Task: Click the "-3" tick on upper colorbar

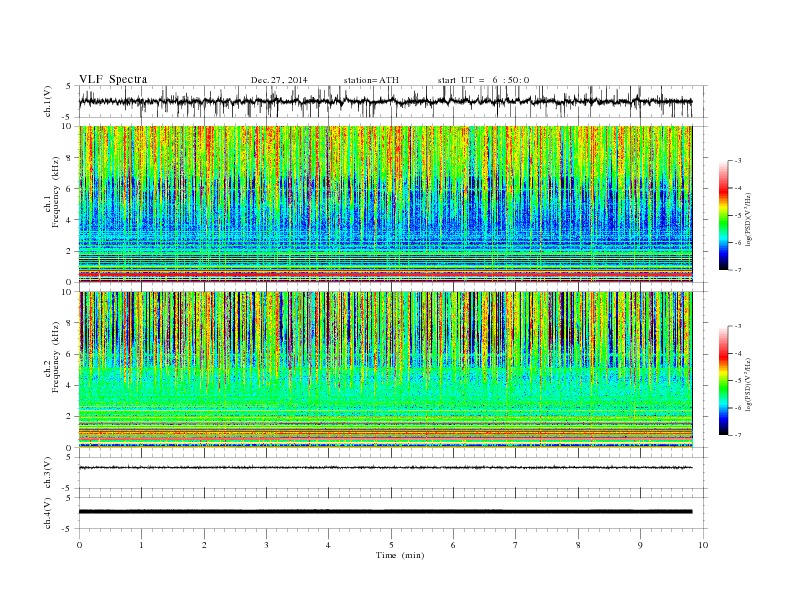Action: coord(738,161)
